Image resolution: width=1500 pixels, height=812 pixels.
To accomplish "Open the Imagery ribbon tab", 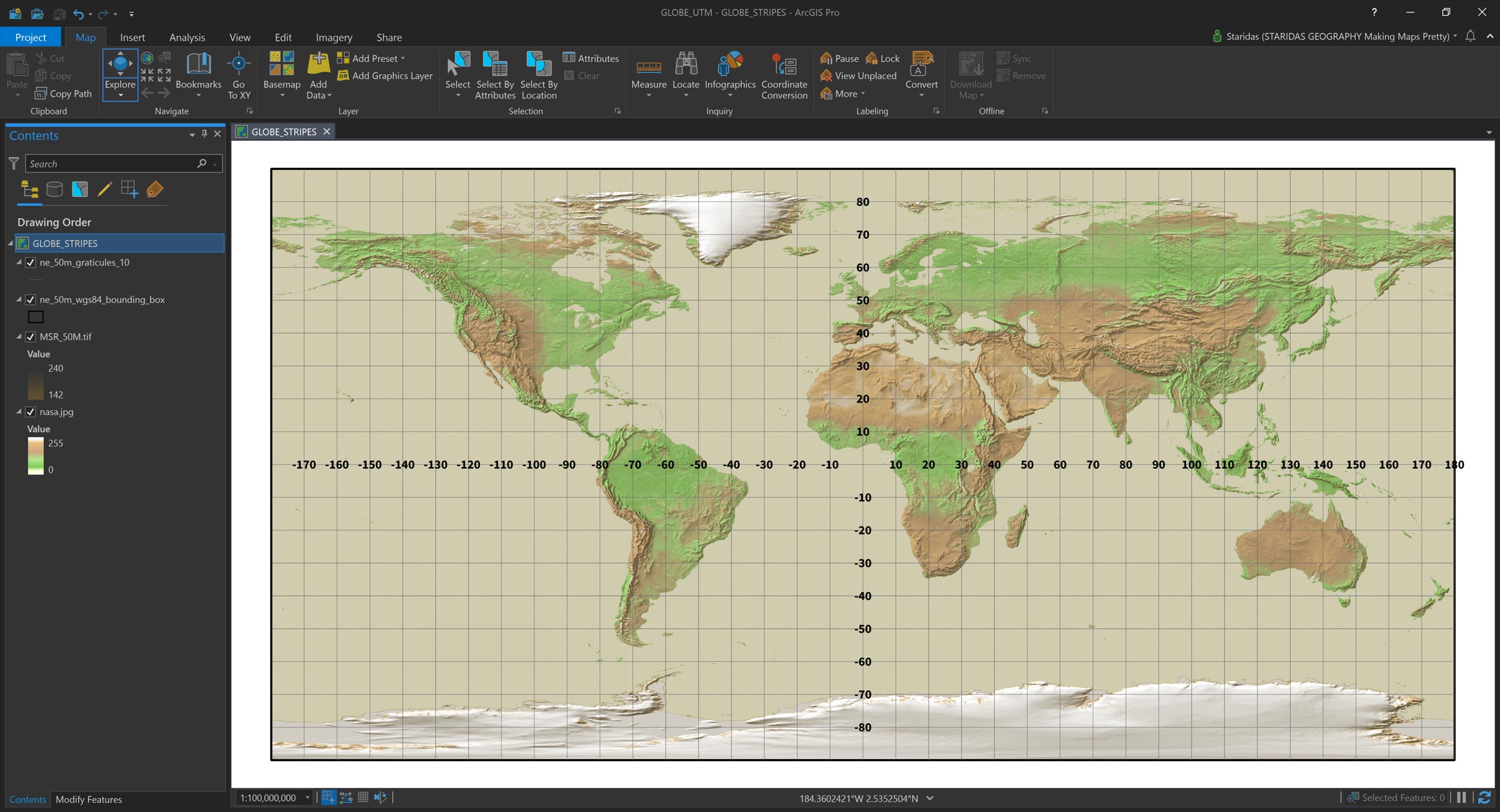I will tap(334, 37).
